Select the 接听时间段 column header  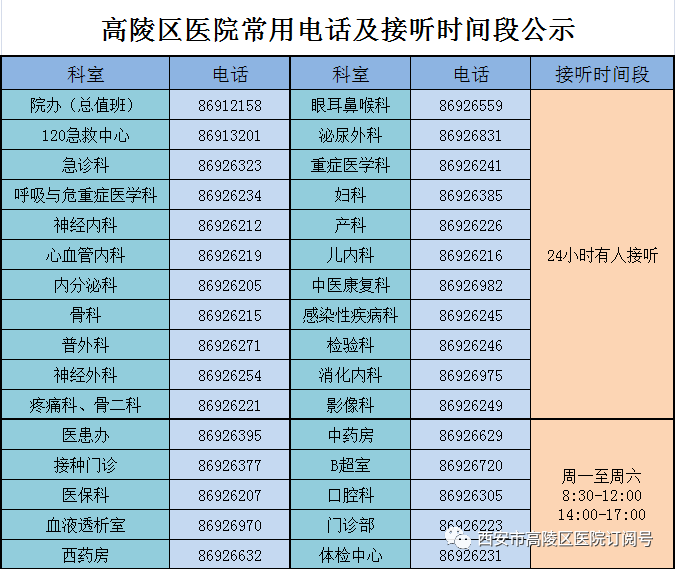[602, 74]
